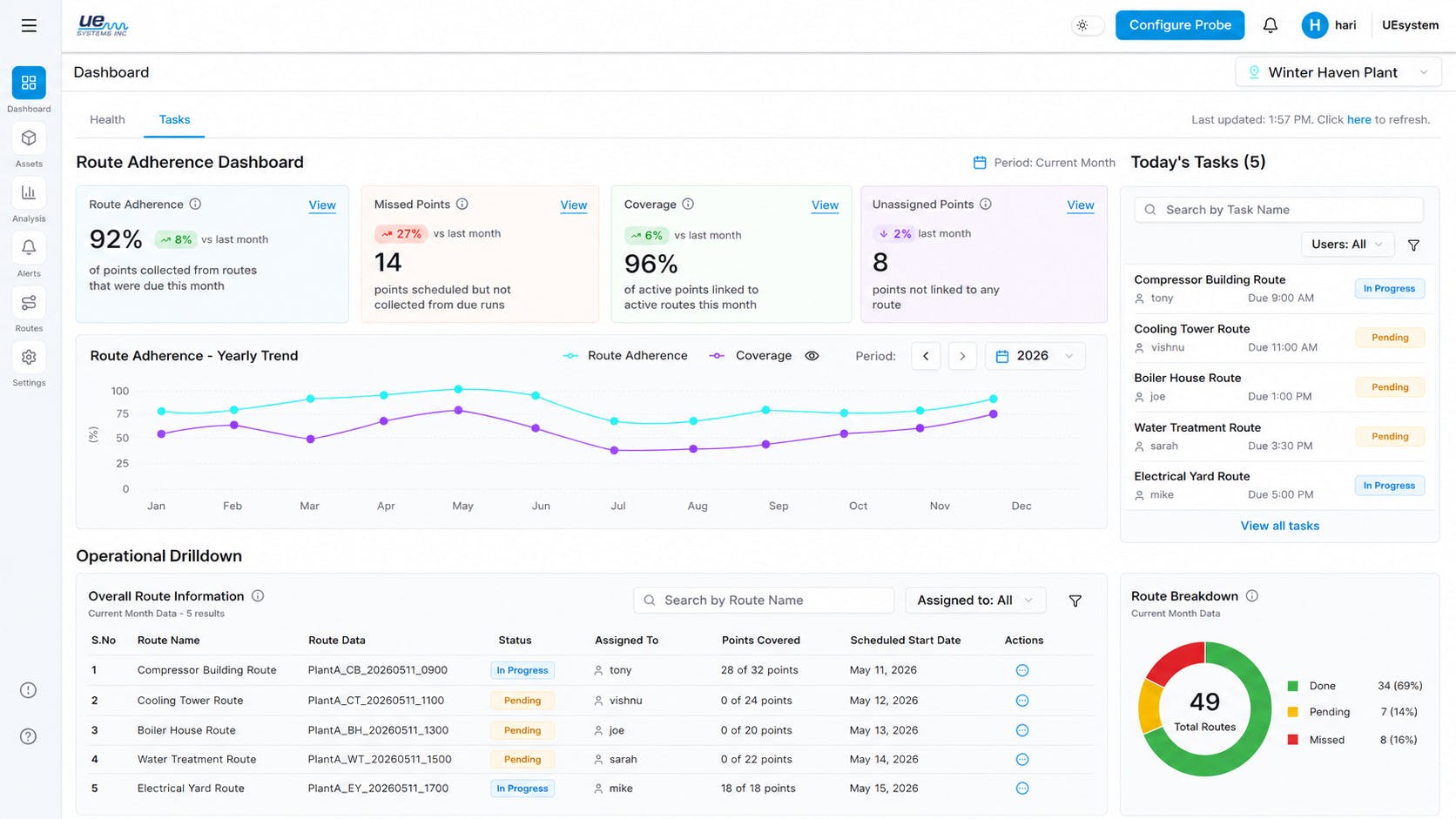
Task: Open the notifications bell
Action: (1271, 25)
